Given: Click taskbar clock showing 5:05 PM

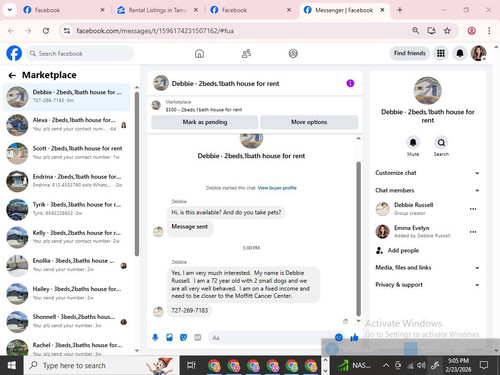Looking at the screenshot, I should point(458,365).
